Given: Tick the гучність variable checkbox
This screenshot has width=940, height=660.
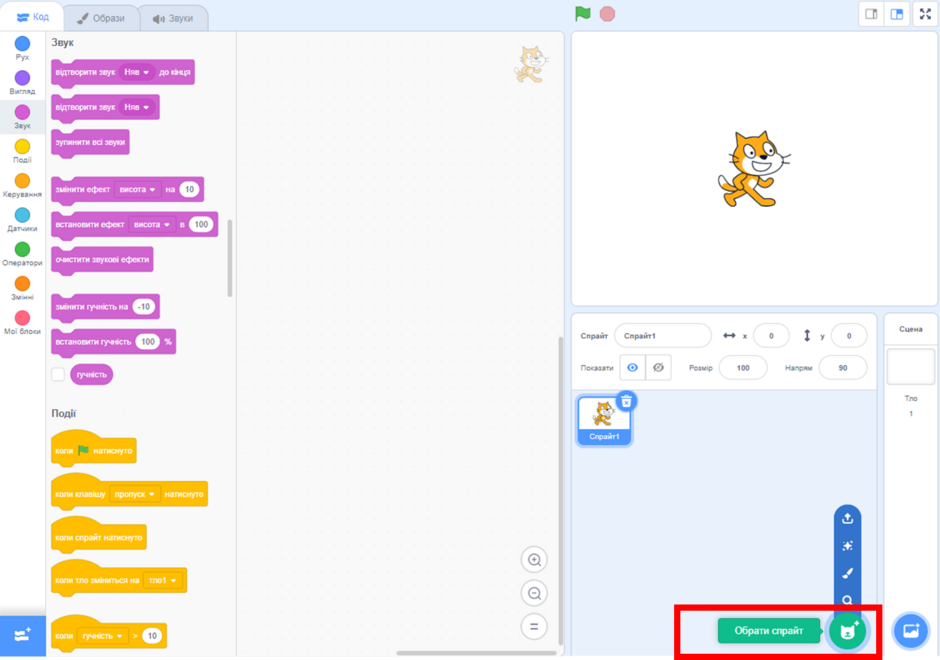Looking at the screenshot, I should [58, 375].
